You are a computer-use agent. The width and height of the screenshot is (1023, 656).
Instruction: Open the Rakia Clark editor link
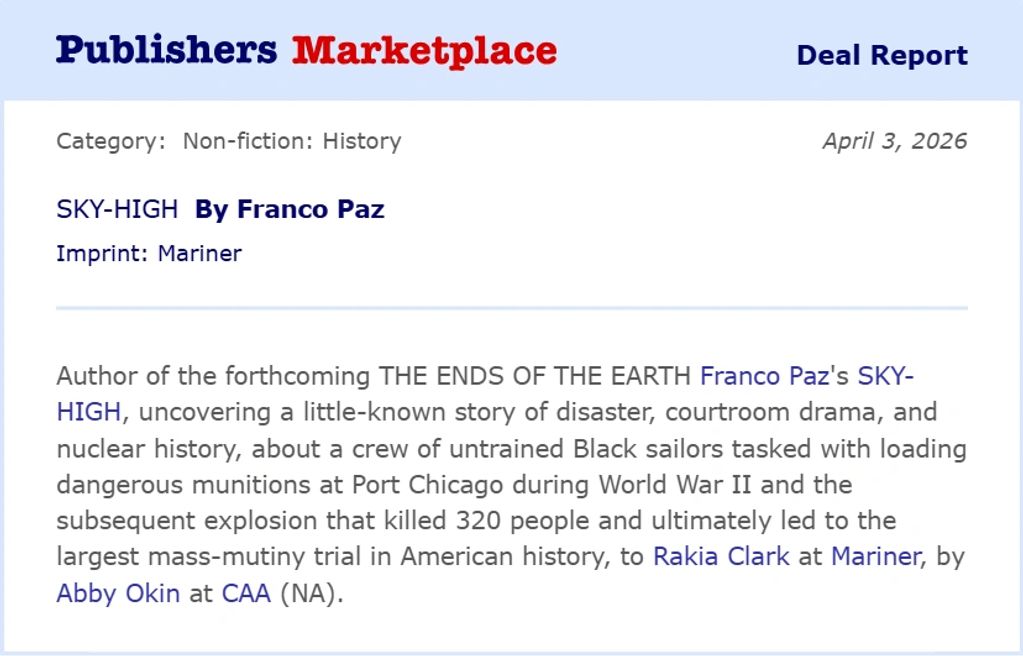pyautogui.click(x=720, y=556)
